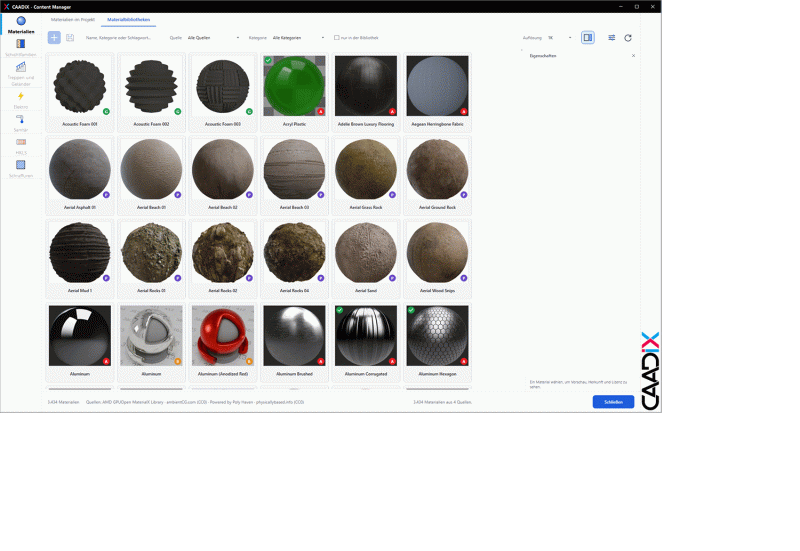Click the name, category or keyword search field

[x=124, y=38]
